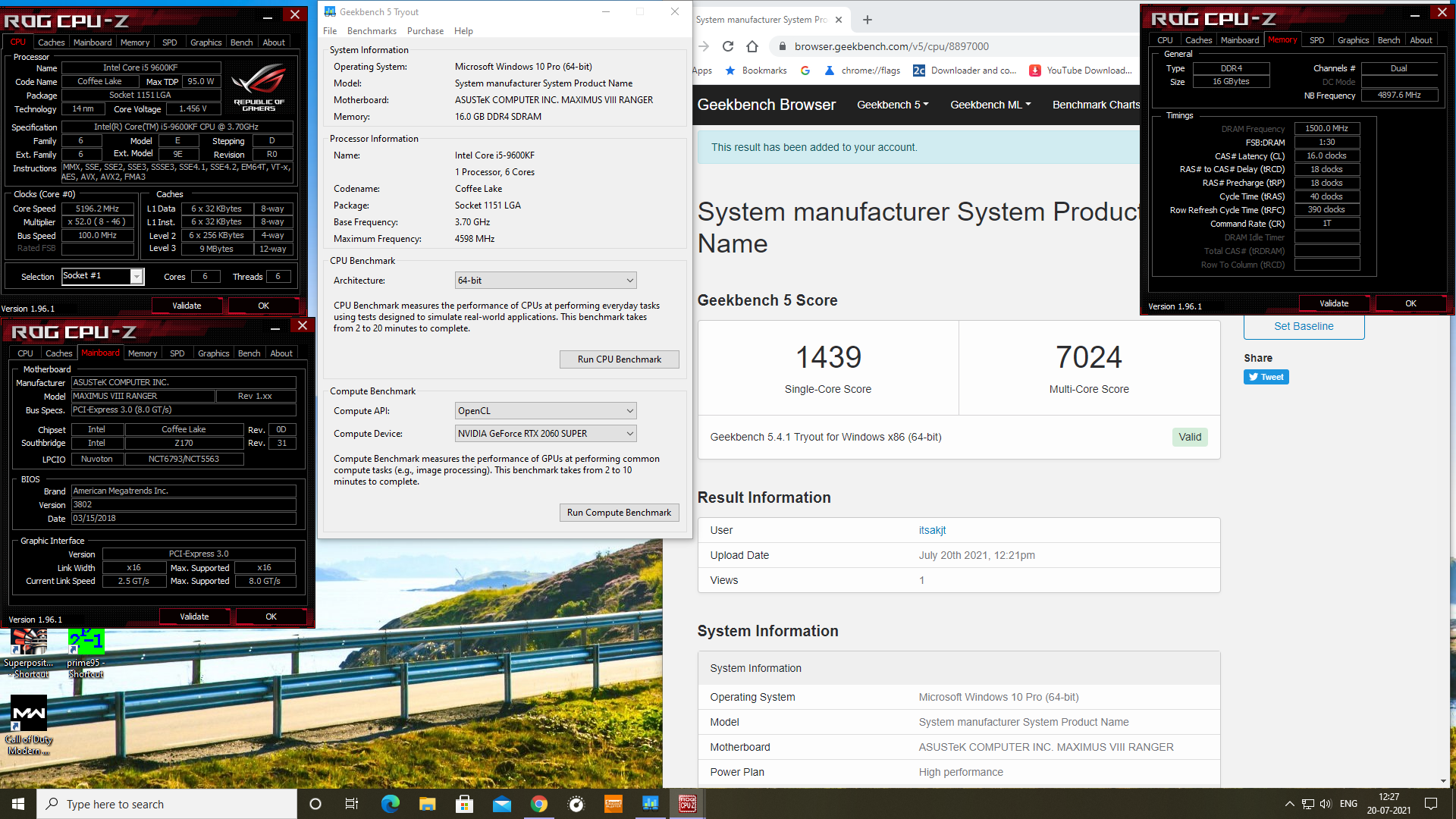Open volume control in system tray
The height and width of the screenshot is (819, 1456).
1326,804
